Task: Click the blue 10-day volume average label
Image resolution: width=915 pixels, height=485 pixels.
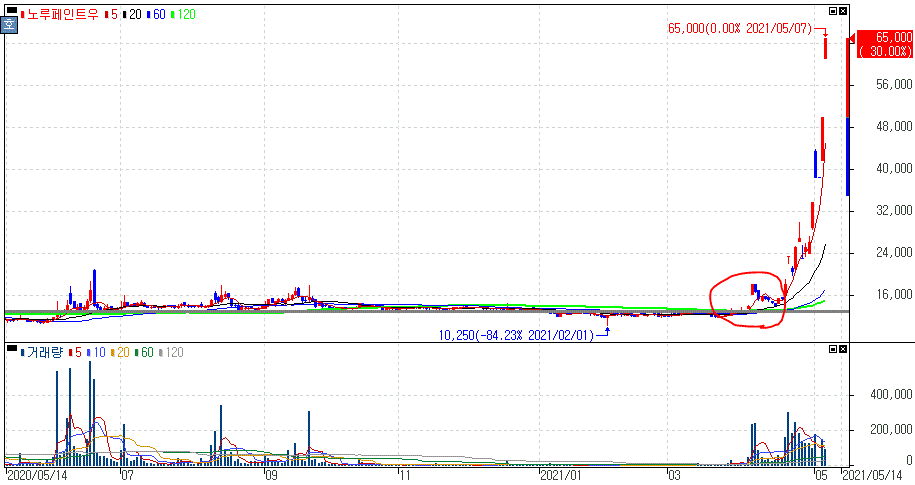Action: click(96, 353)
